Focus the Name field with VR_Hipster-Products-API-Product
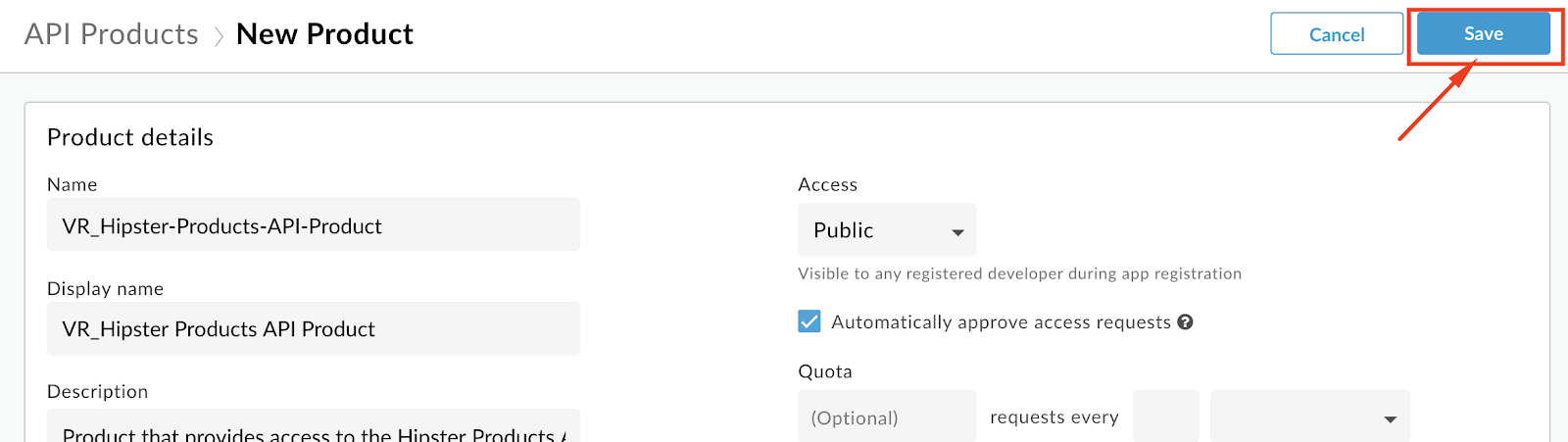Screen dimensions: 1568x442 point(314,225)
